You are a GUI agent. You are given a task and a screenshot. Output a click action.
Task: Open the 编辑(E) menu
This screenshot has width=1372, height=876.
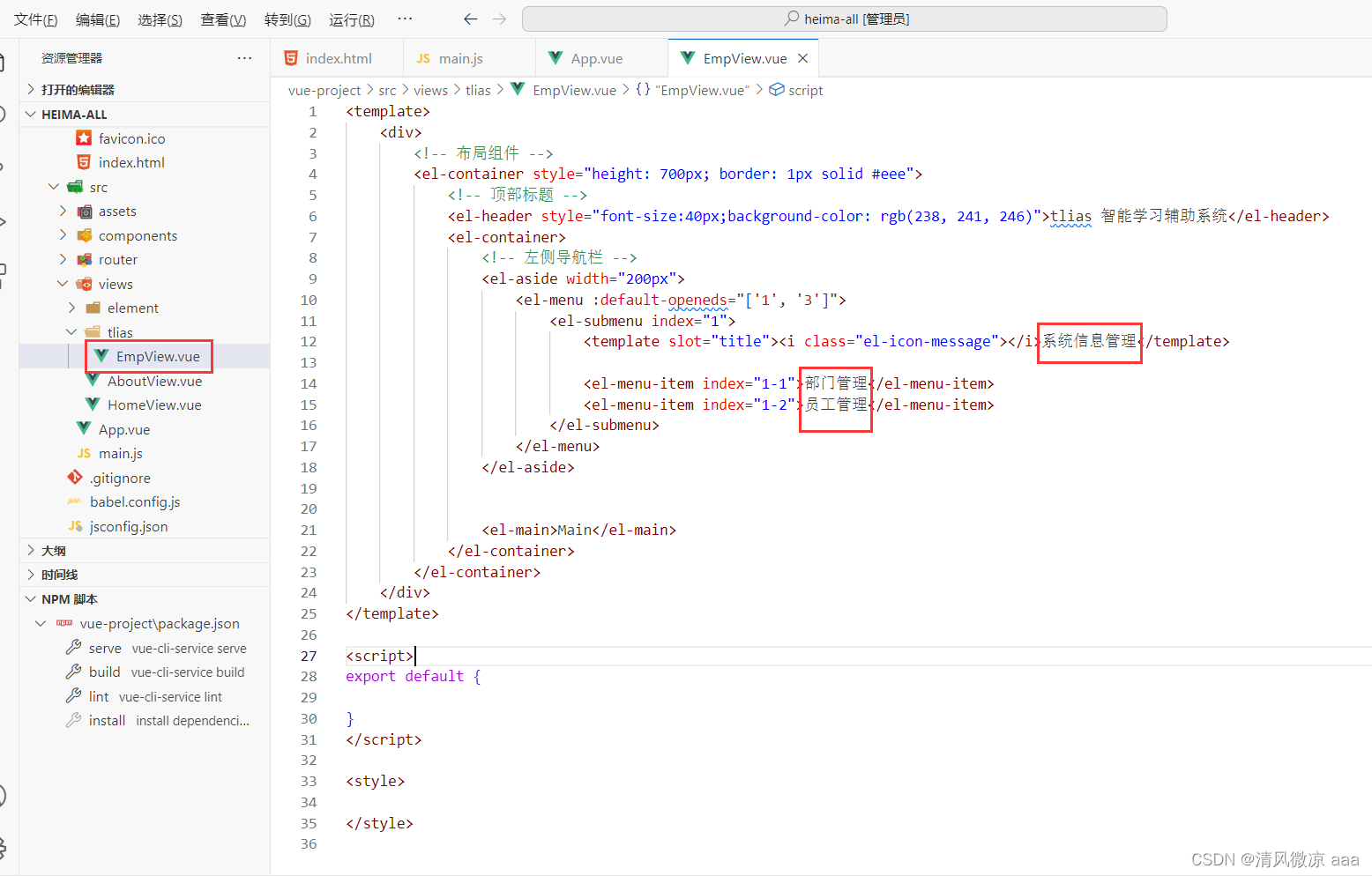[x=98, y=19]
